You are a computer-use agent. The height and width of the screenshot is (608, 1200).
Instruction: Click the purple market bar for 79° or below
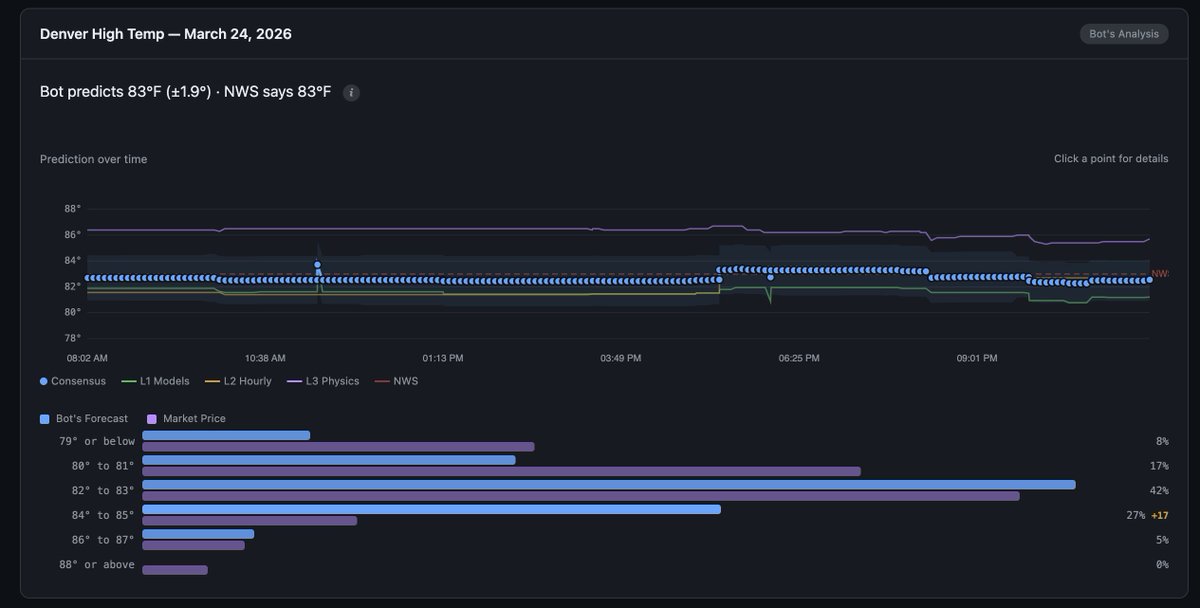click(x=339, y=447)
